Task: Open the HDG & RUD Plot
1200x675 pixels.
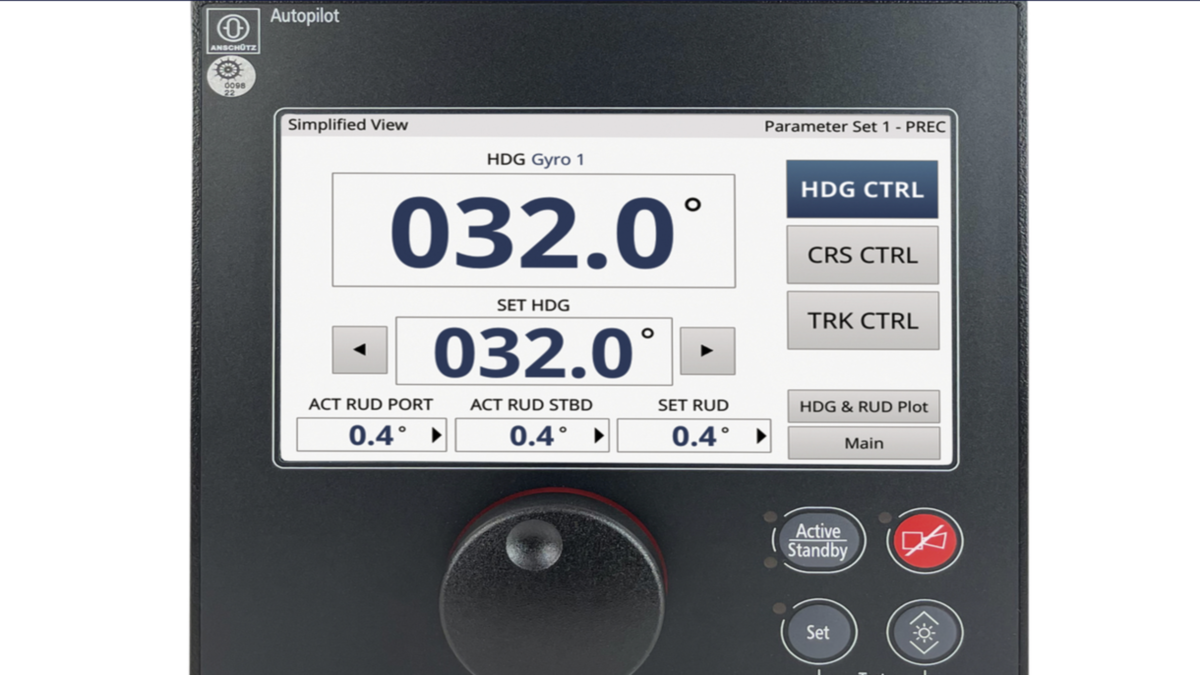Action: click(x=863, y=405)
